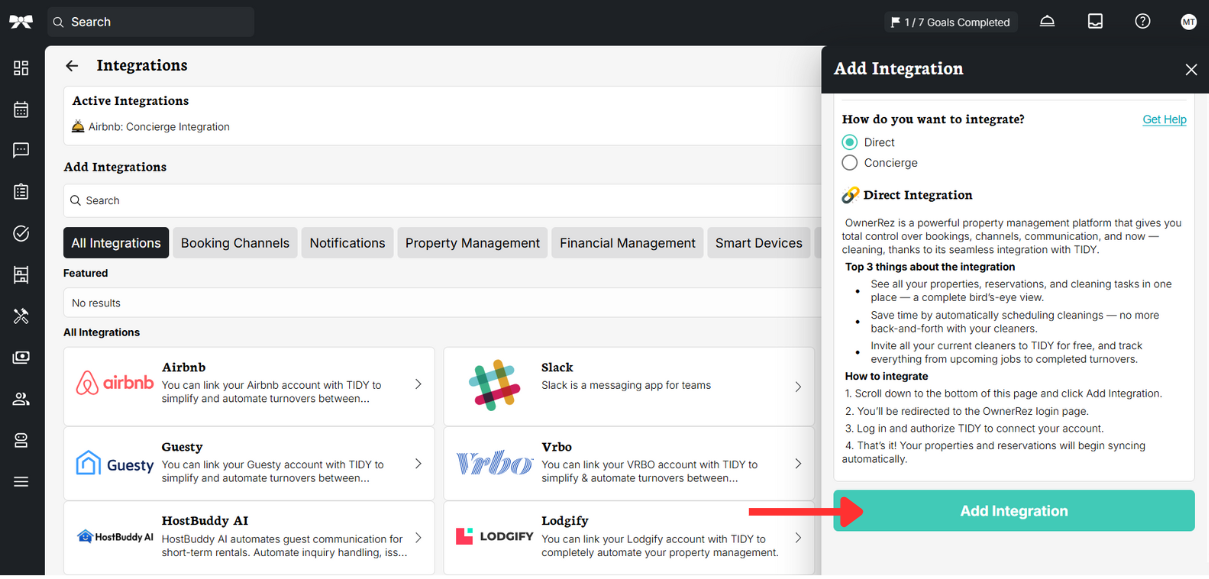Switch to the Financial Management tab
This screenshot has width=1209, height=579.
click(x=627, y=243)
